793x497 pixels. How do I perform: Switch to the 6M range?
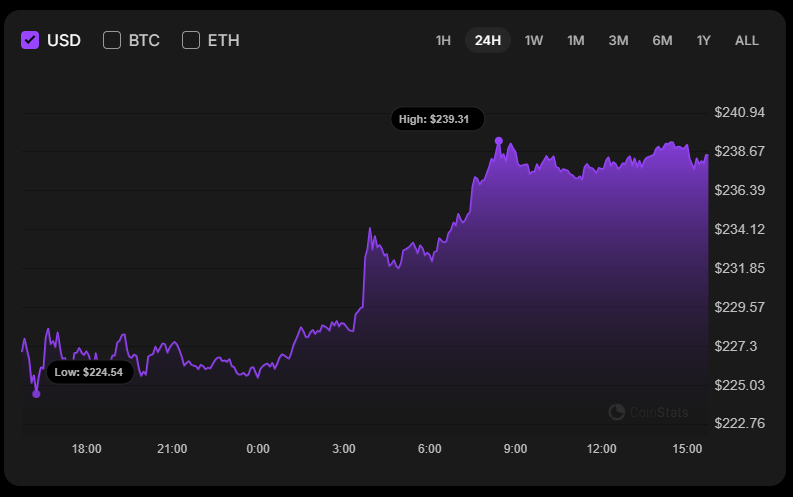pos(662,40)
